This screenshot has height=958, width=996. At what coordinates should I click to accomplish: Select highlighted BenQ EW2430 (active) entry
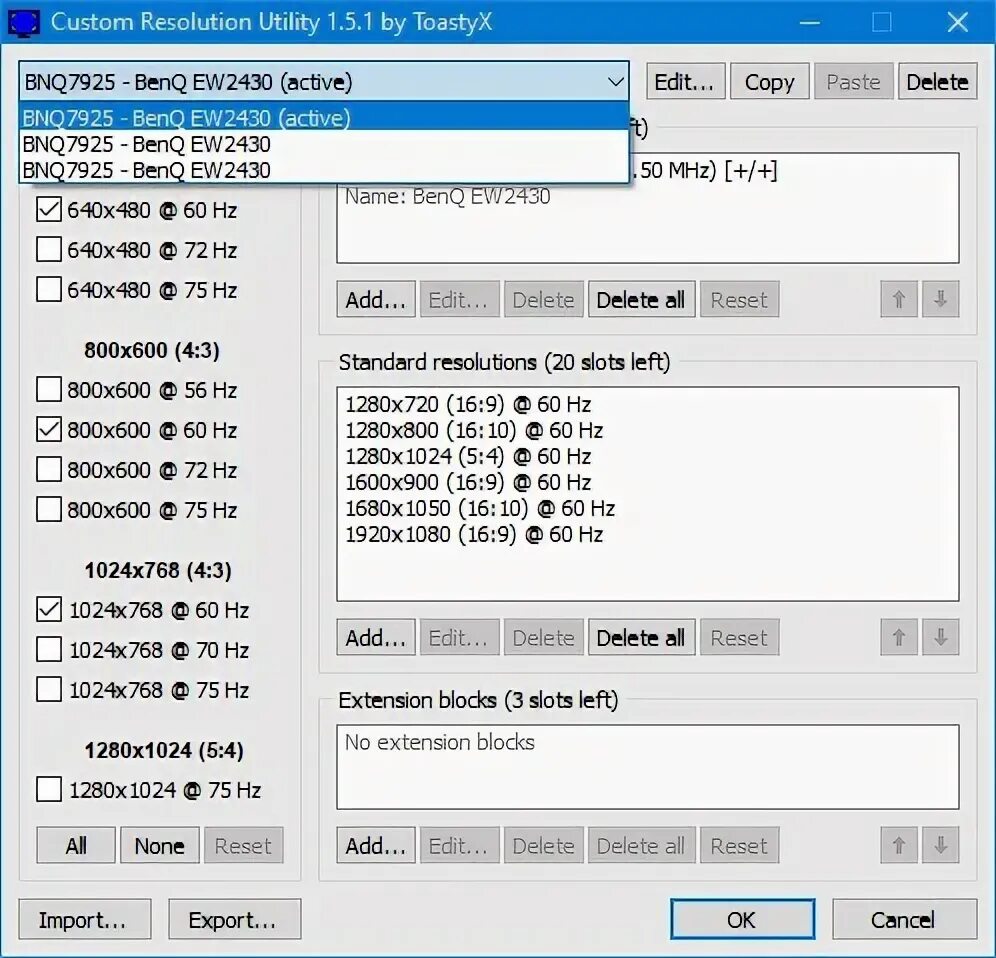click(324, 118)
